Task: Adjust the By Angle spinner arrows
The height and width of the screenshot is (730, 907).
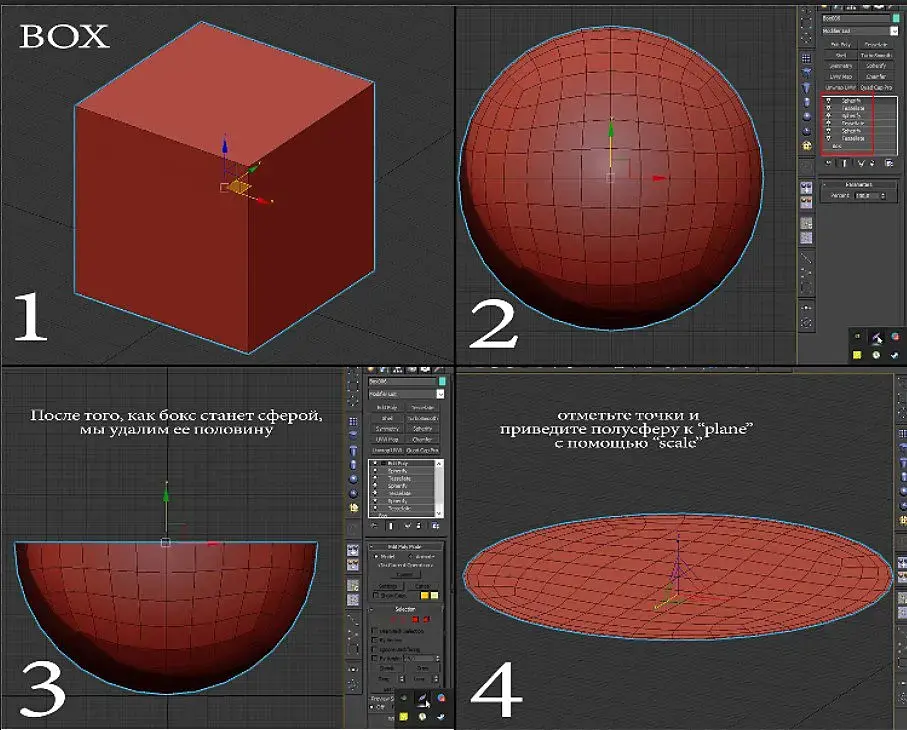Action: coord(438,658)
